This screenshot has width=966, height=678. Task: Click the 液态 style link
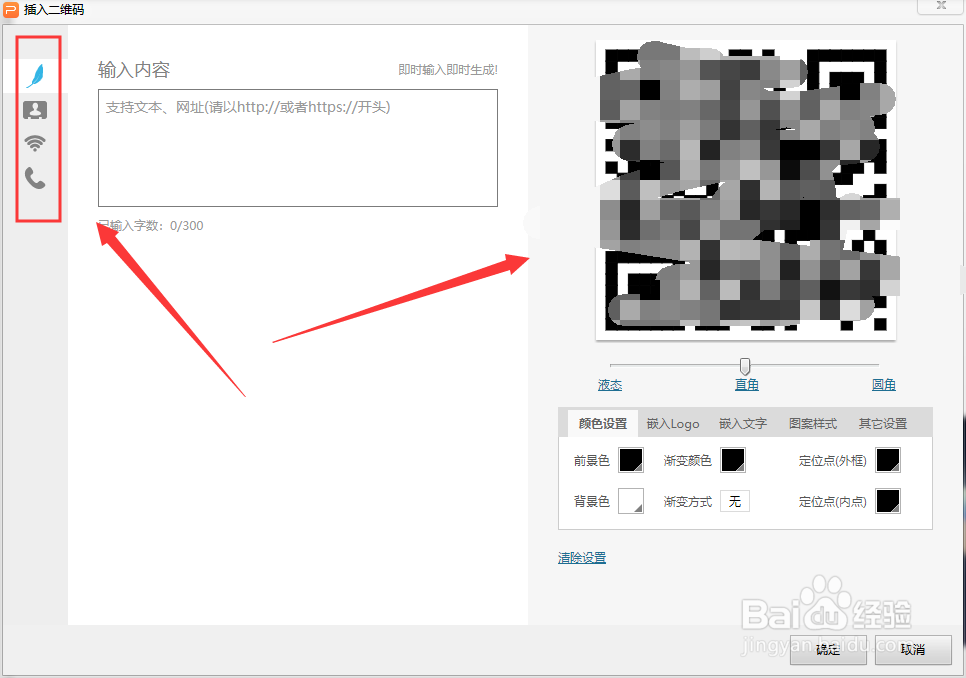pos(610,385)
